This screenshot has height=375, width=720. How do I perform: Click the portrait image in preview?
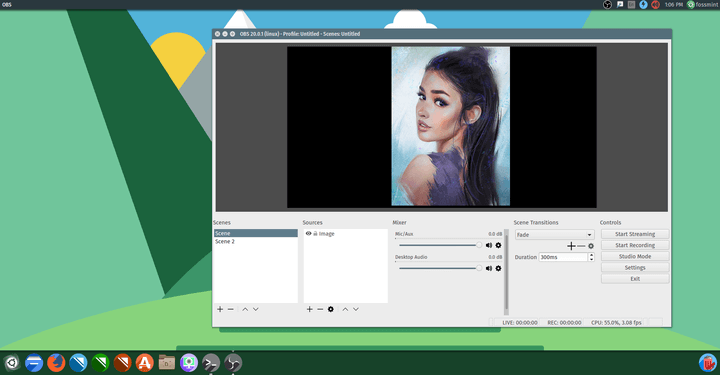(450, 126)
